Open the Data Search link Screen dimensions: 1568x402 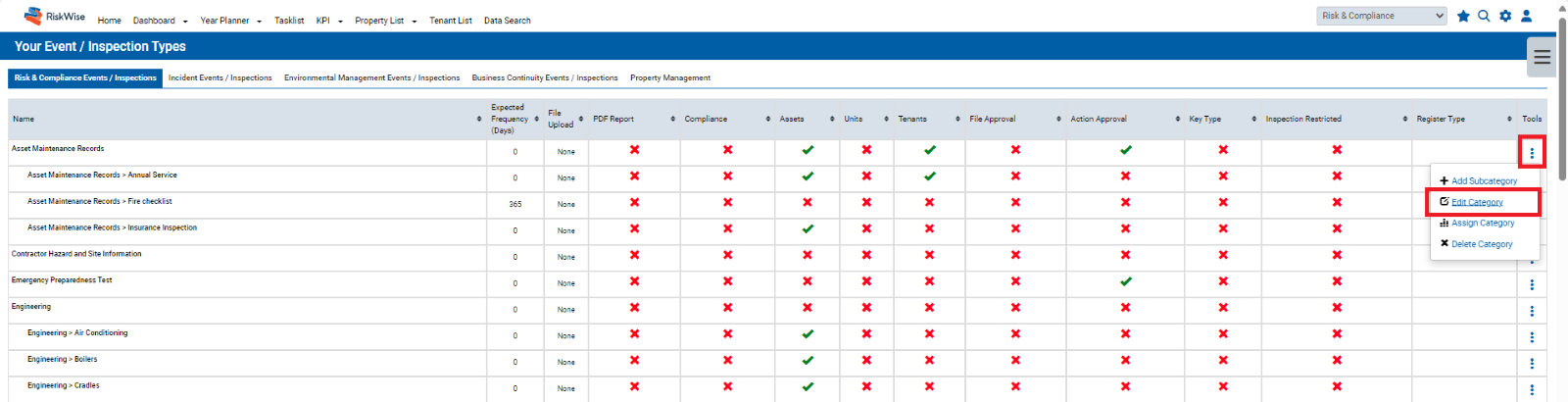tap(508, 21)
